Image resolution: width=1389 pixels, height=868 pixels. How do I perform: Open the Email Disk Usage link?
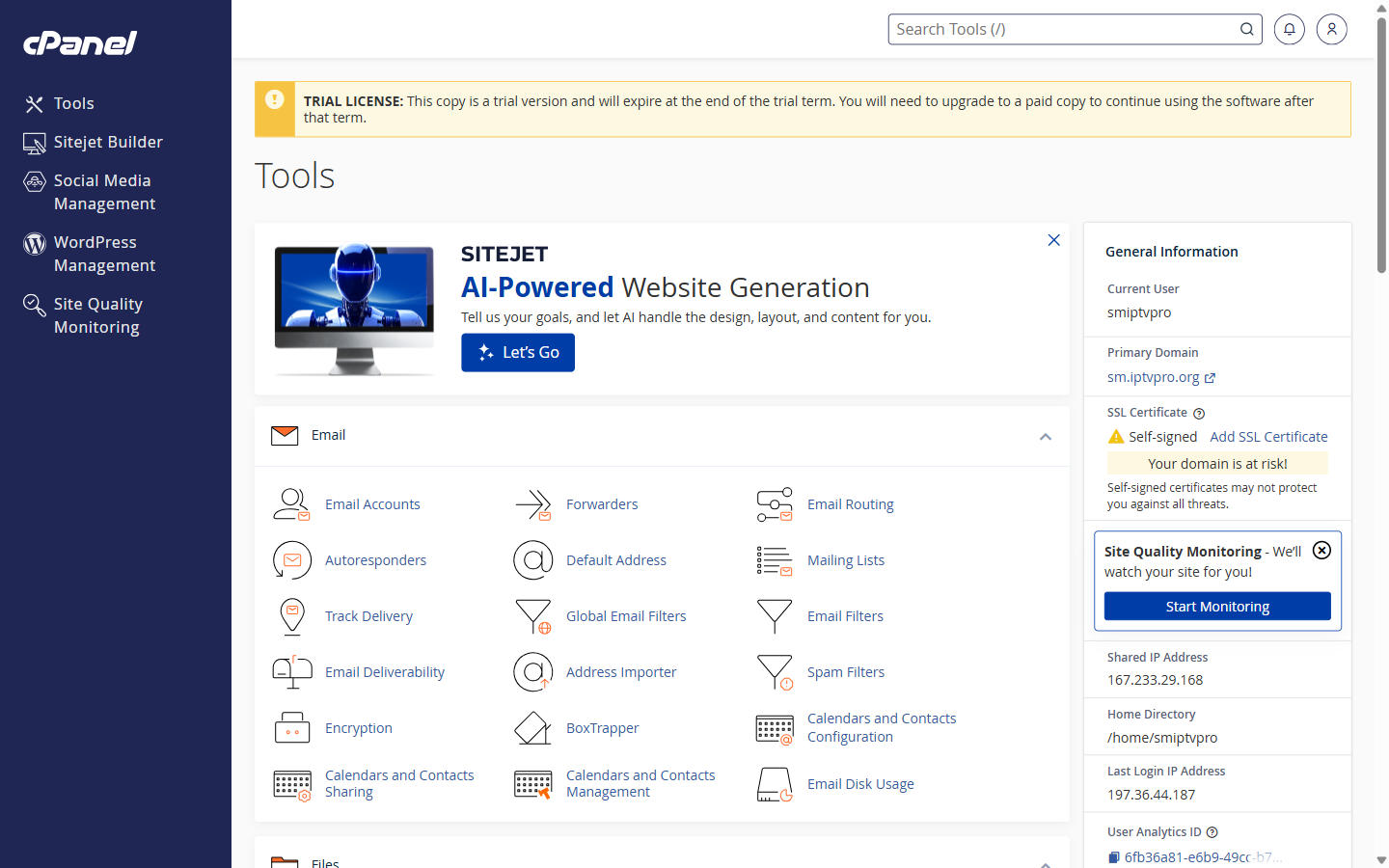pyautogui.click(x=860, y=784)
